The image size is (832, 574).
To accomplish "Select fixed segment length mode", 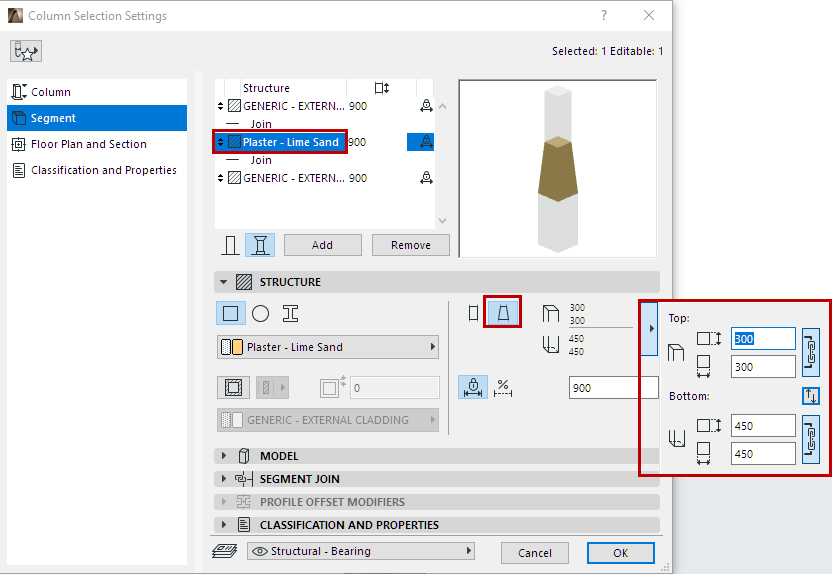I will point(473,387).
